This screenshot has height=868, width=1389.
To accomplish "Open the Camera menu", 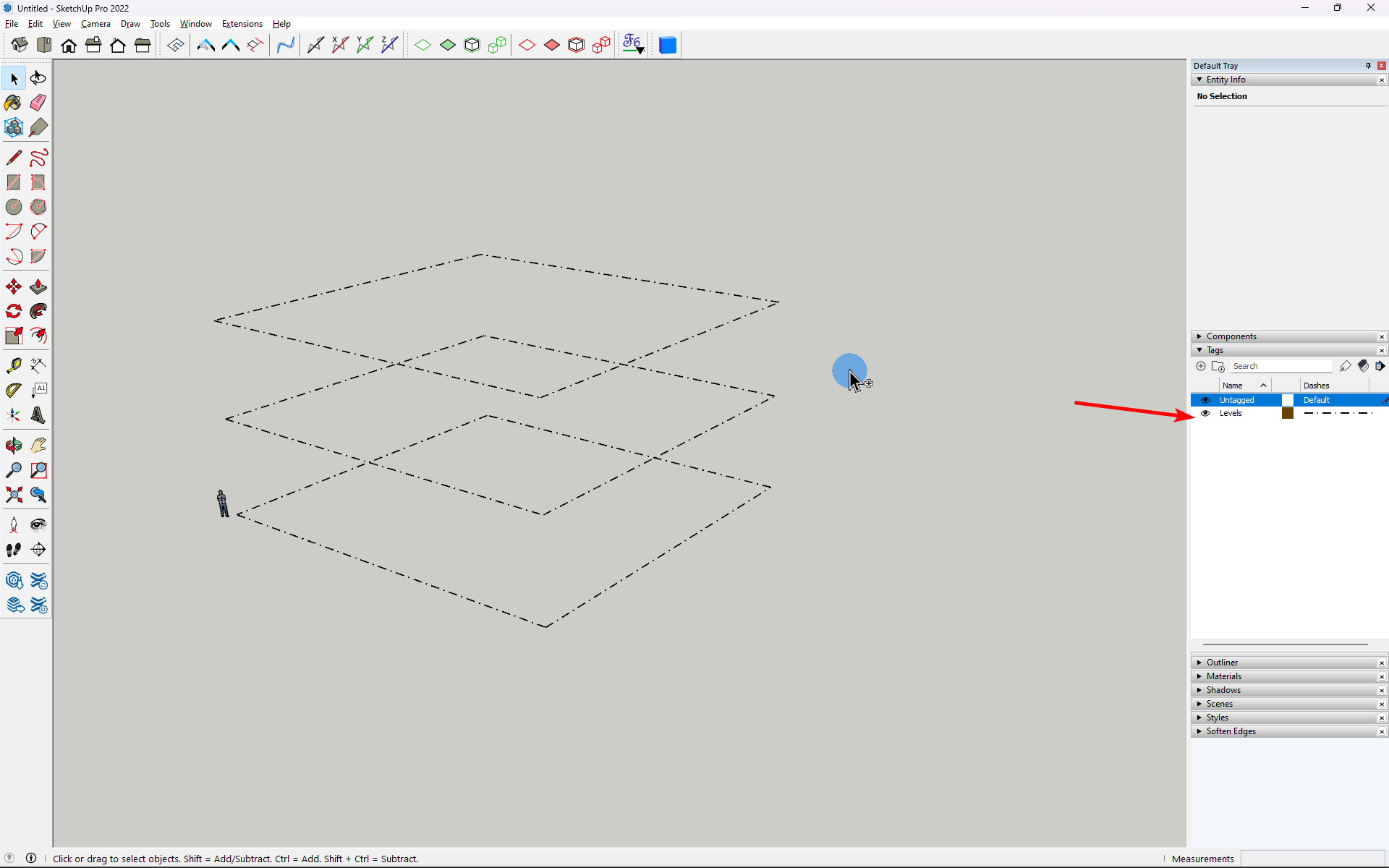I will pyautogui.click(x=95, y=24).
